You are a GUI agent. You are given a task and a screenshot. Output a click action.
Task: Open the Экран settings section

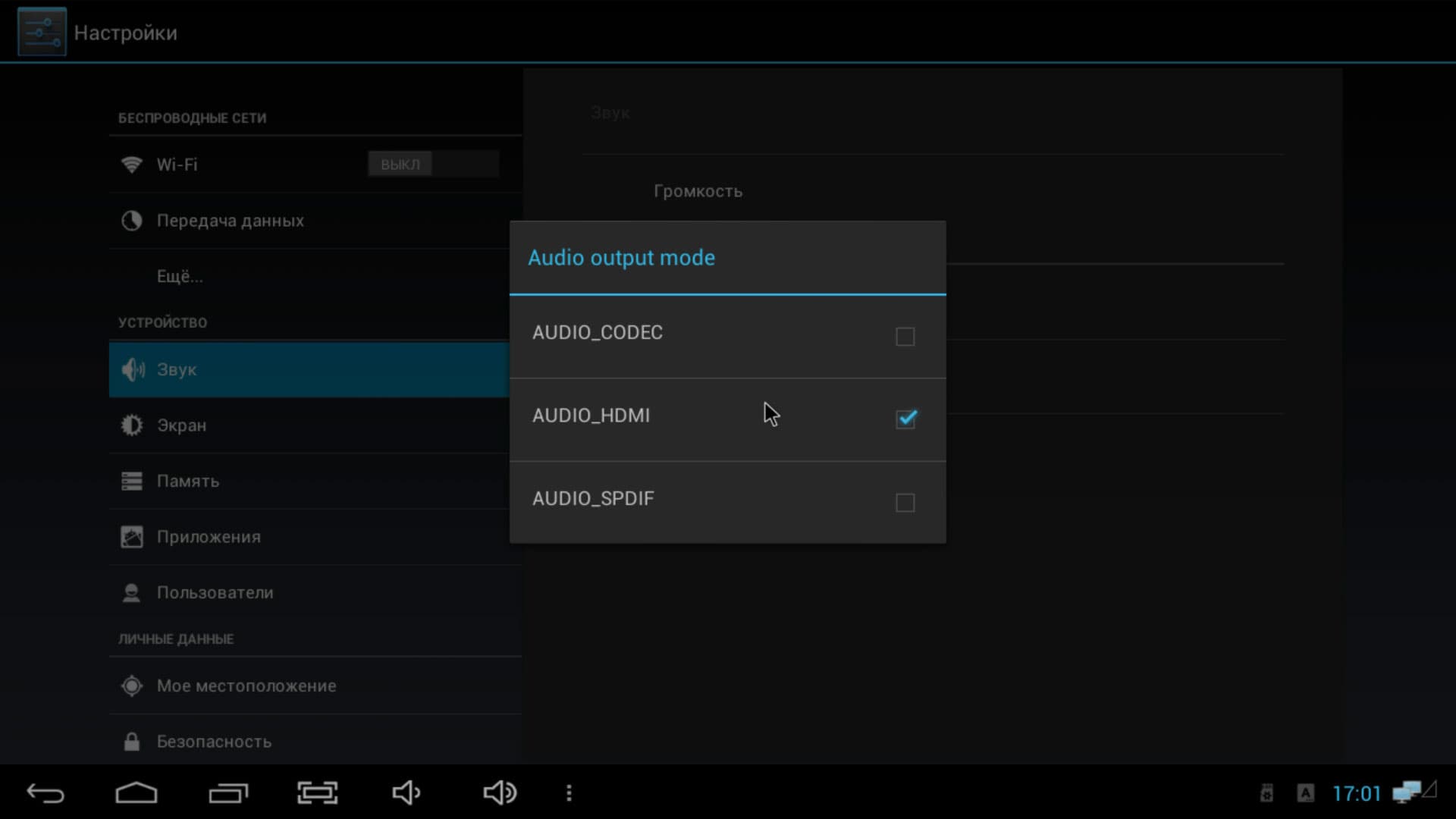tap(181, 425)
